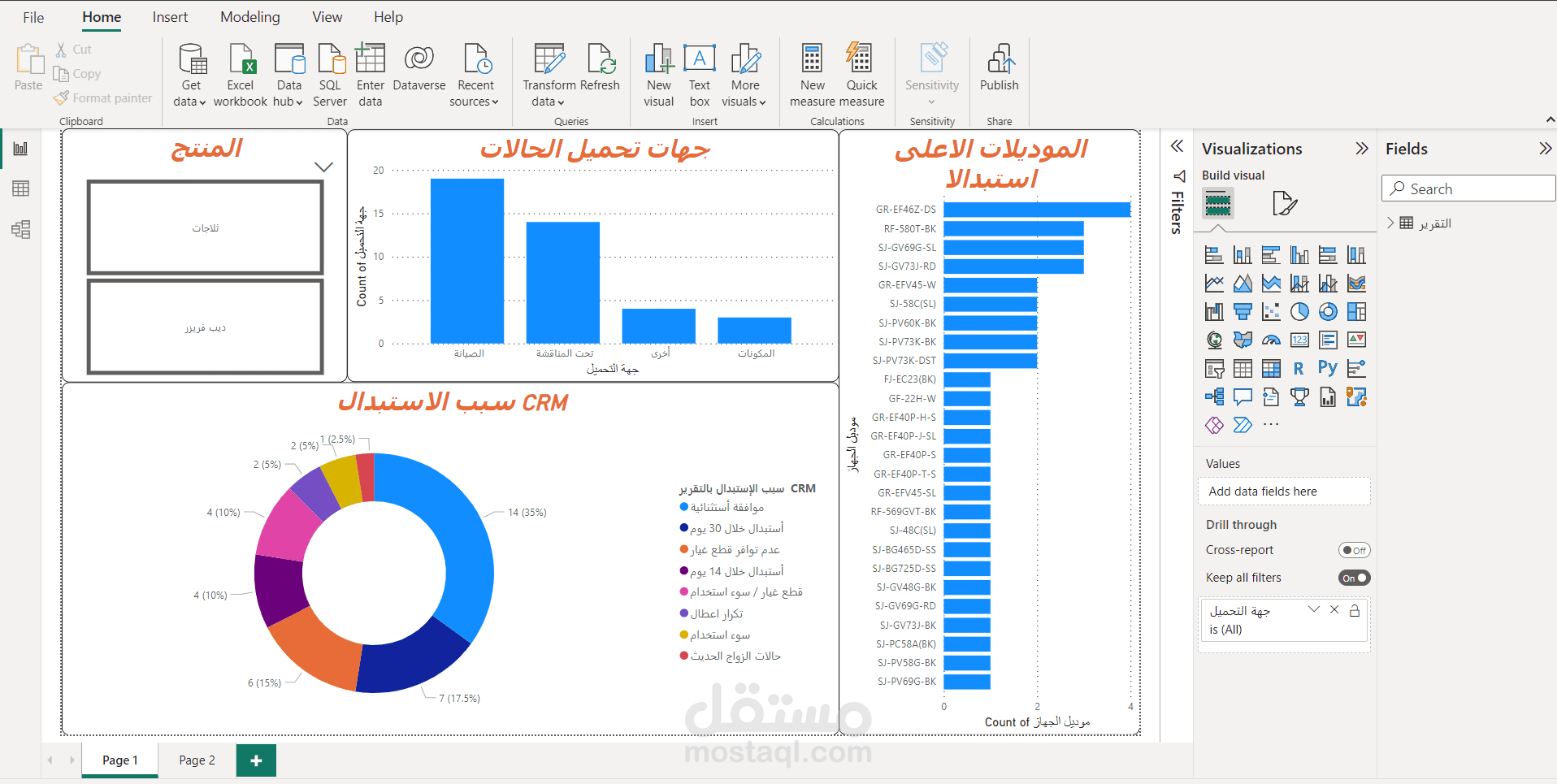1557x784 pixels.
Task: Open the Help ribbon tab
Action: [388, 17]
